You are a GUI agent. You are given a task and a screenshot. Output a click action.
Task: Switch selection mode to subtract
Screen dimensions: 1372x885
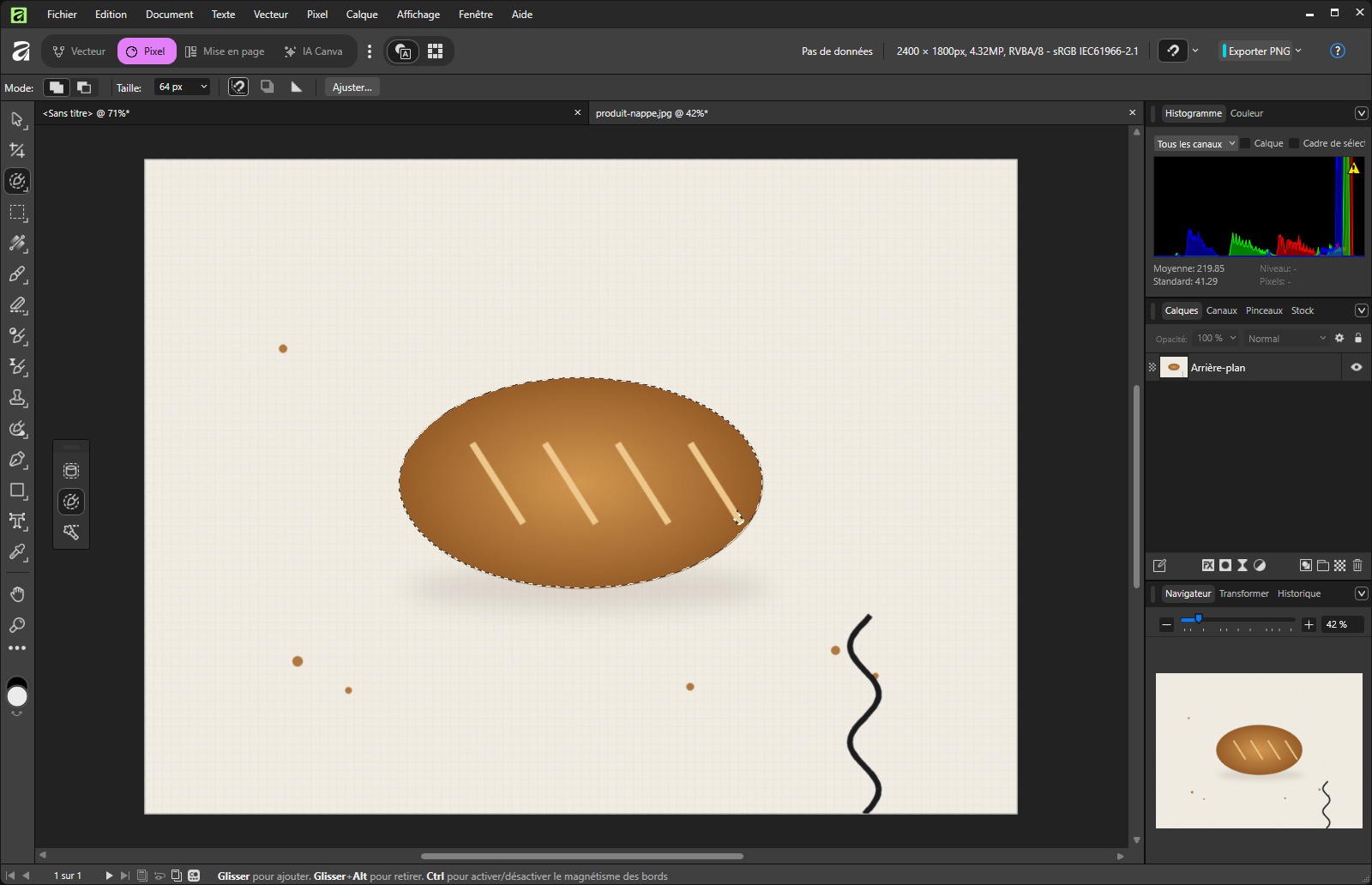pyautogui.click(x=84, y=87)
